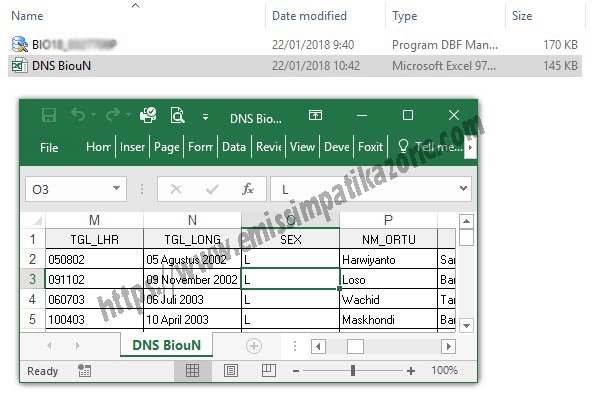Click horizontal scrollbar right arrow

(x=448, y=346)
